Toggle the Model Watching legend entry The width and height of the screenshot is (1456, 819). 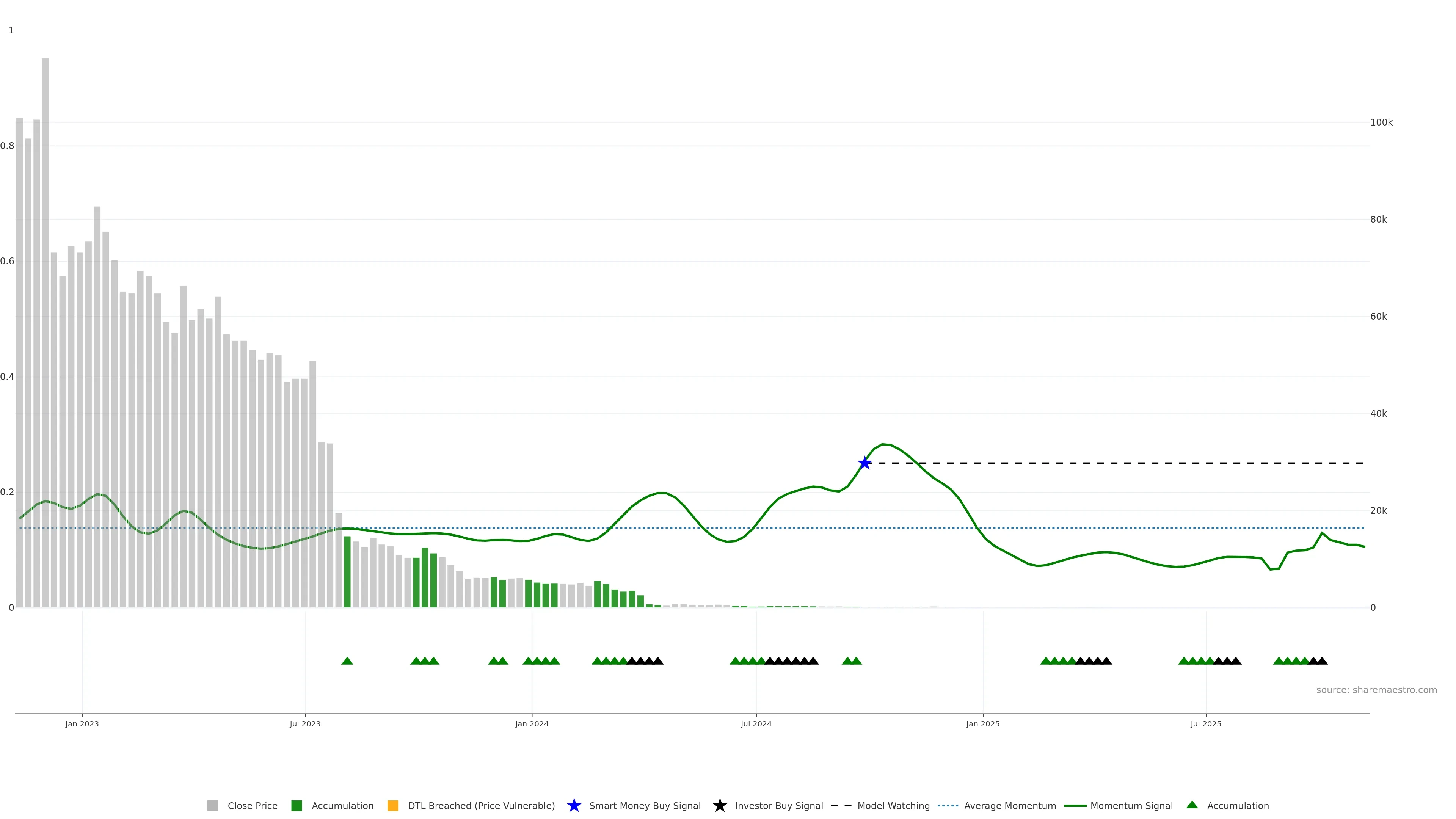tap(893, 806)
